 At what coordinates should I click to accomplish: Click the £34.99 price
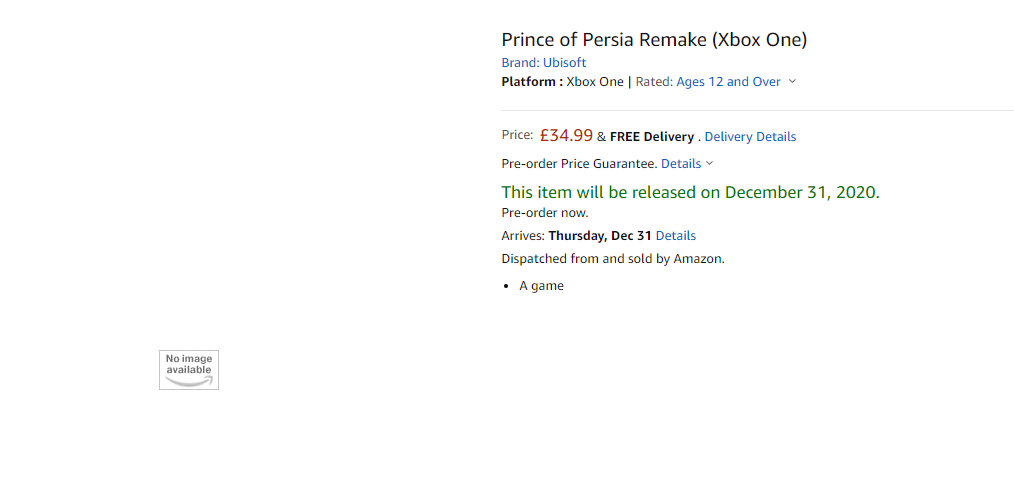[566, 135]
